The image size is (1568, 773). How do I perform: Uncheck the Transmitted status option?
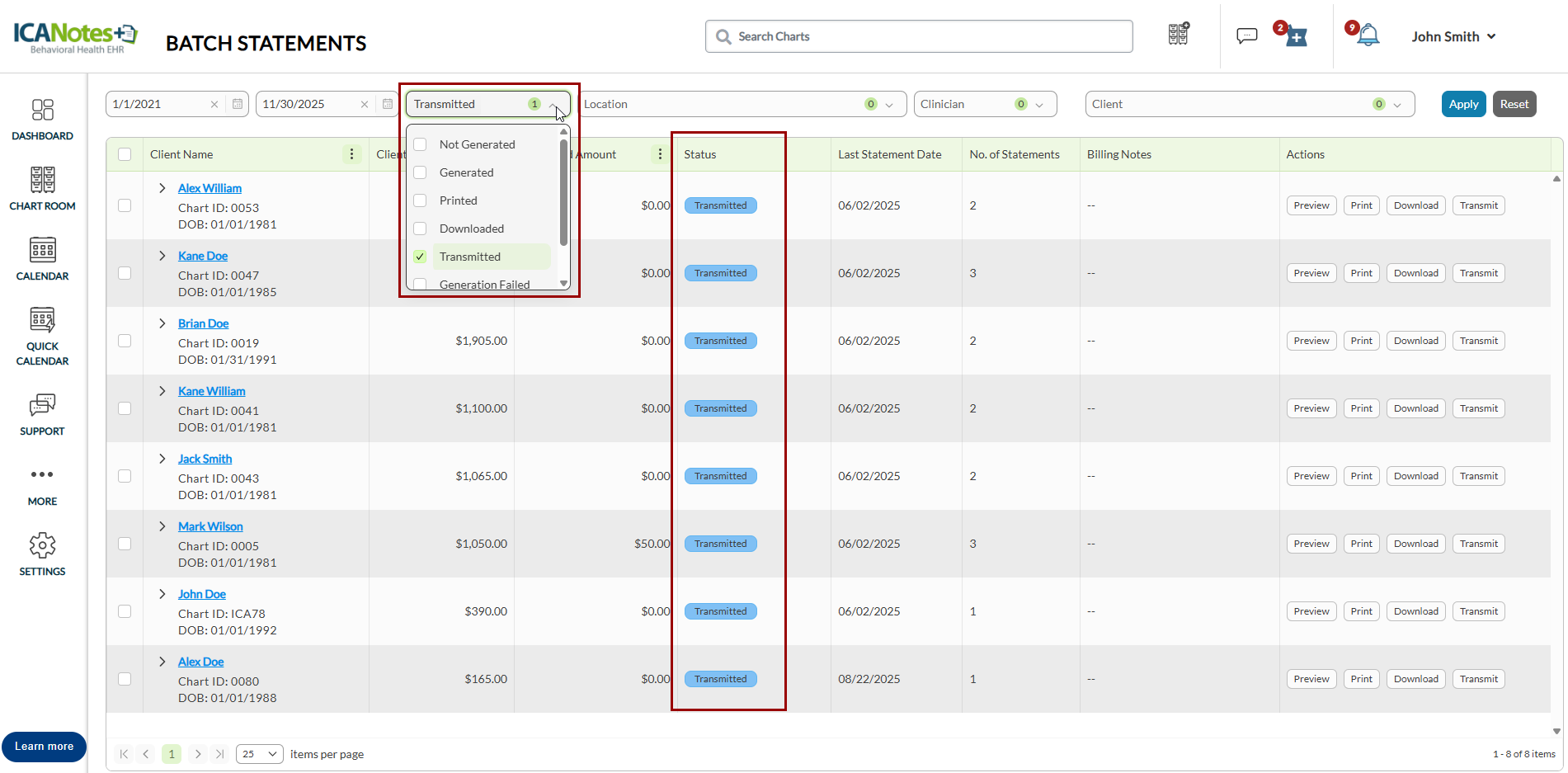pos(421,257)
